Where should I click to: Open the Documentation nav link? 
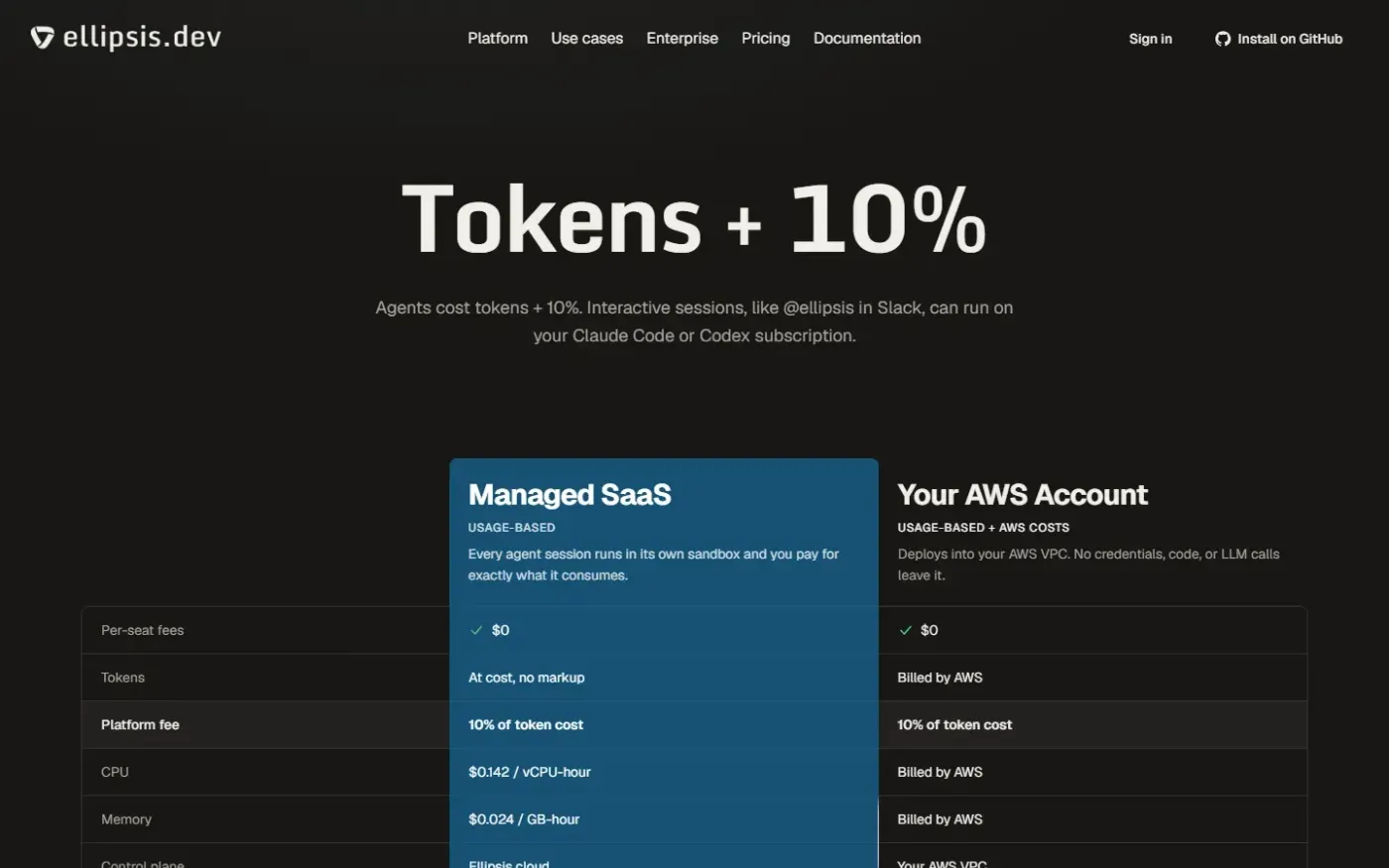pyautogui.click(x=867, y=38)
